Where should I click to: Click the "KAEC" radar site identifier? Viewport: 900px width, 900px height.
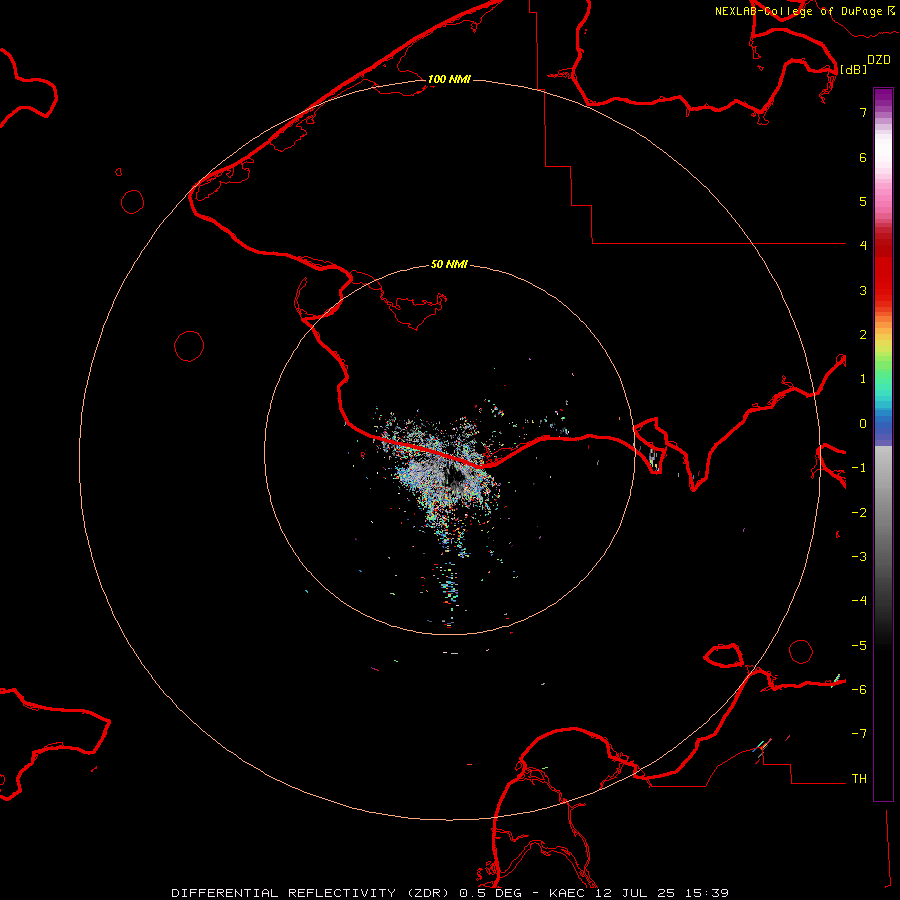(x=569, y=893)
